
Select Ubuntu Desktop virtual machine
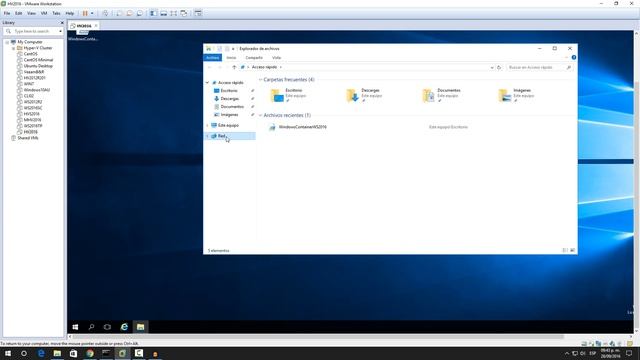point(38,66)
